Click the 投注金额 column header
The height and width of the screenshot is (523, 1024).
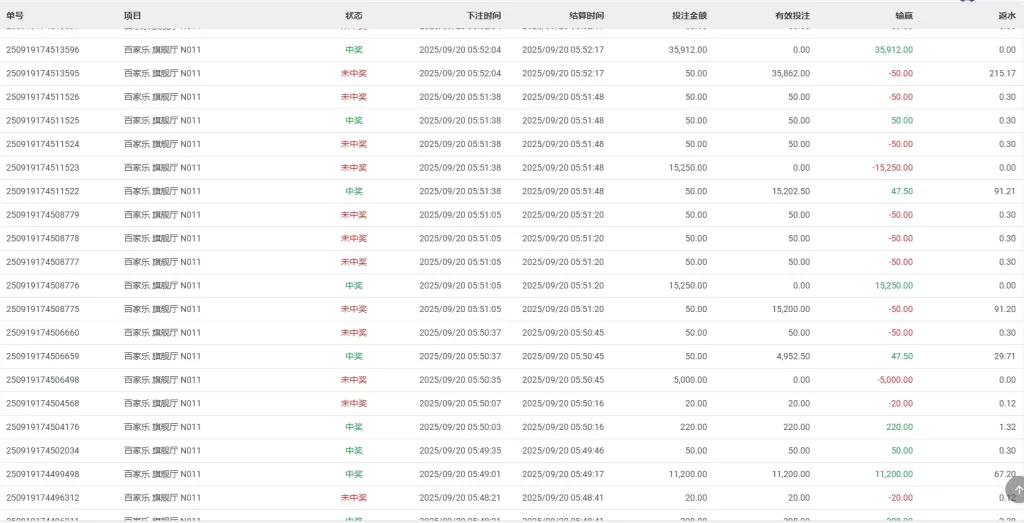click(689, 16)
